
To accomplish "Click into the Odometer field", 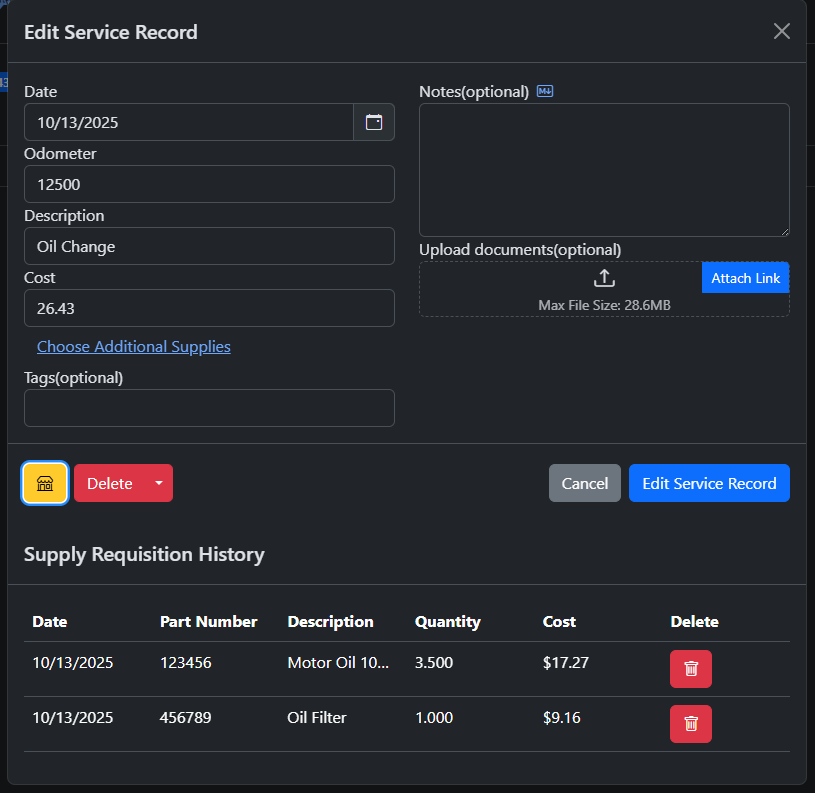I will pos(209,184).
